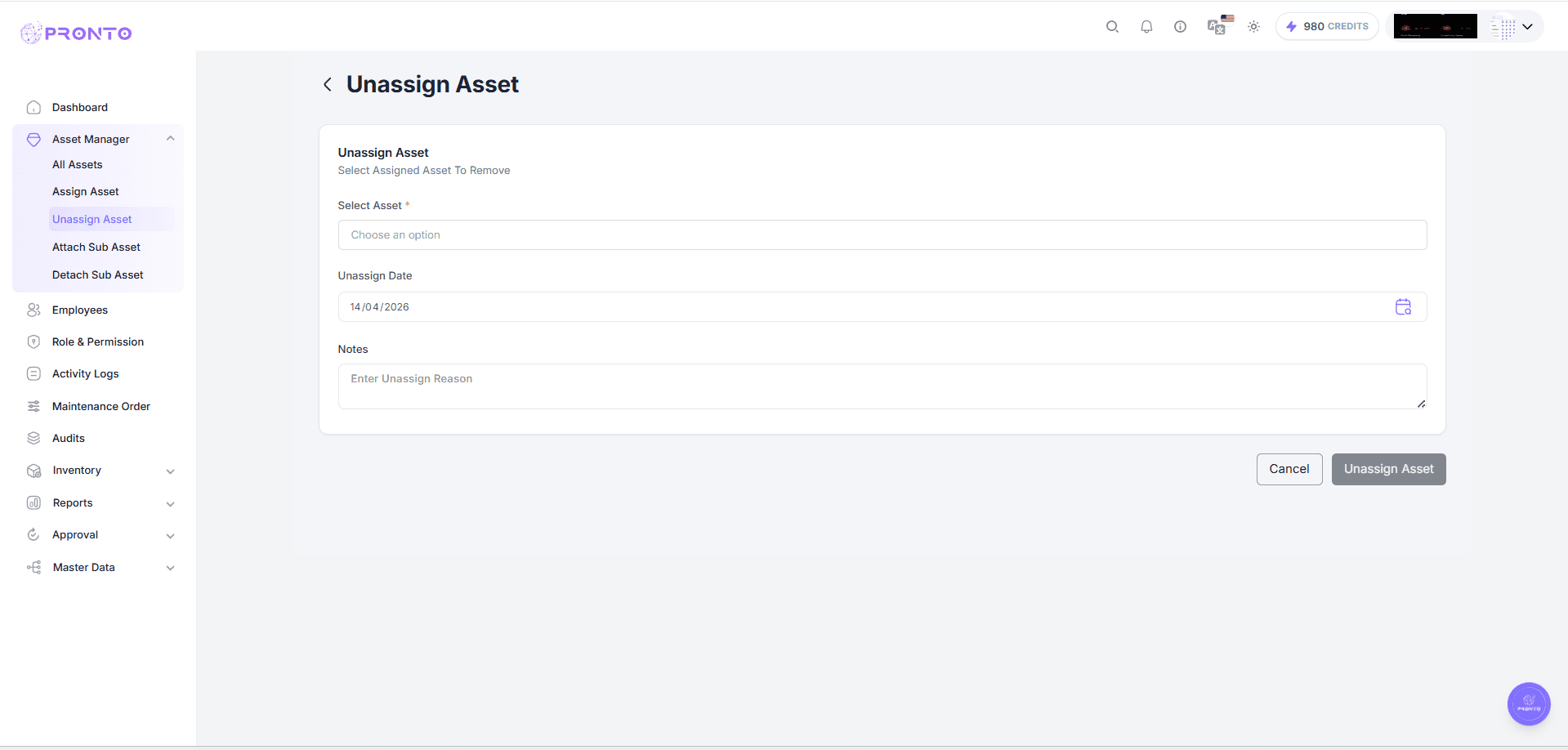
Task: Switch to the Assign Asset page
Action: (85, 191)
